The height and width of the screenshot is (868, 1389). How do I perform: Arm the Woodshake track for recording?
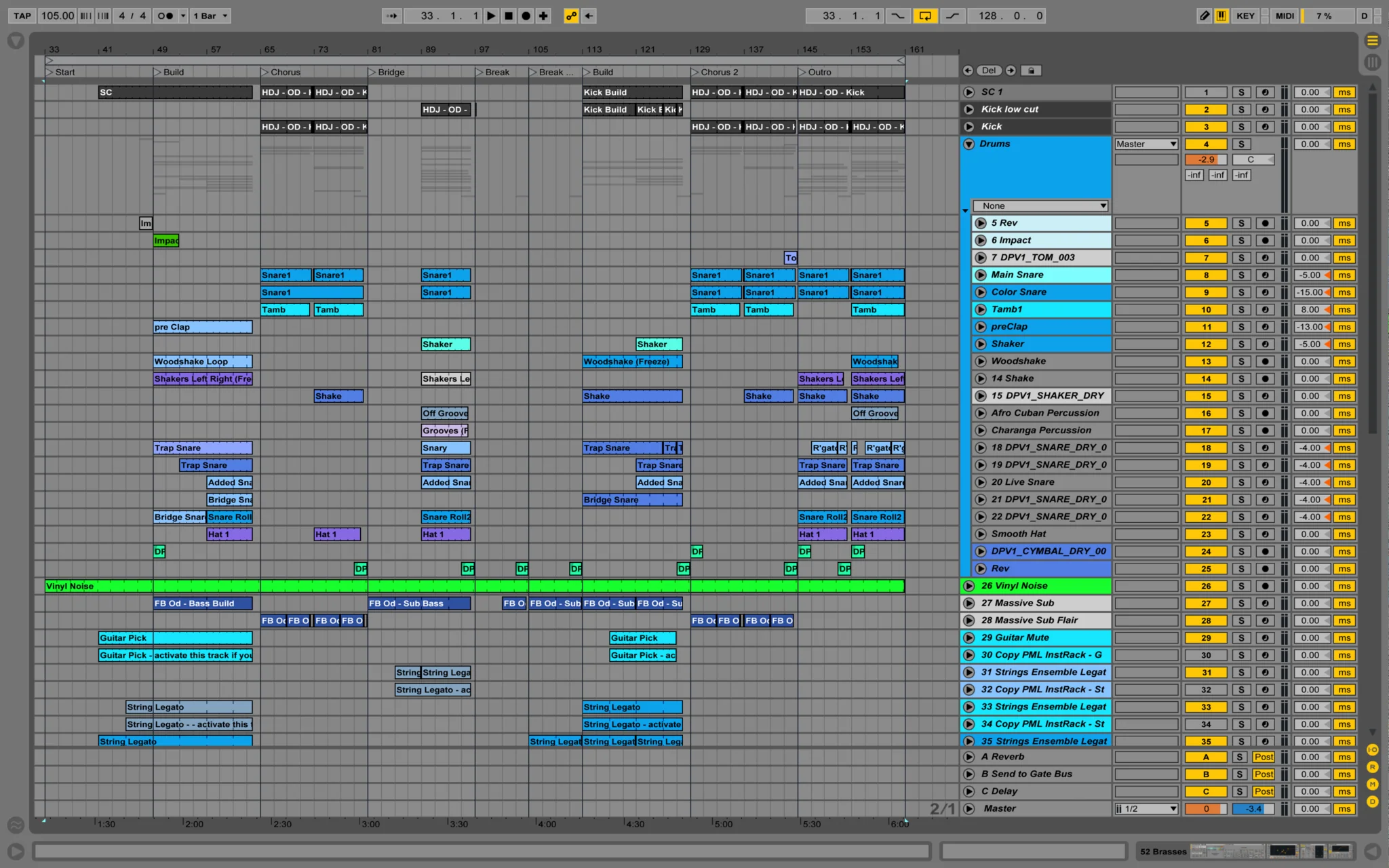(1265, 361)
